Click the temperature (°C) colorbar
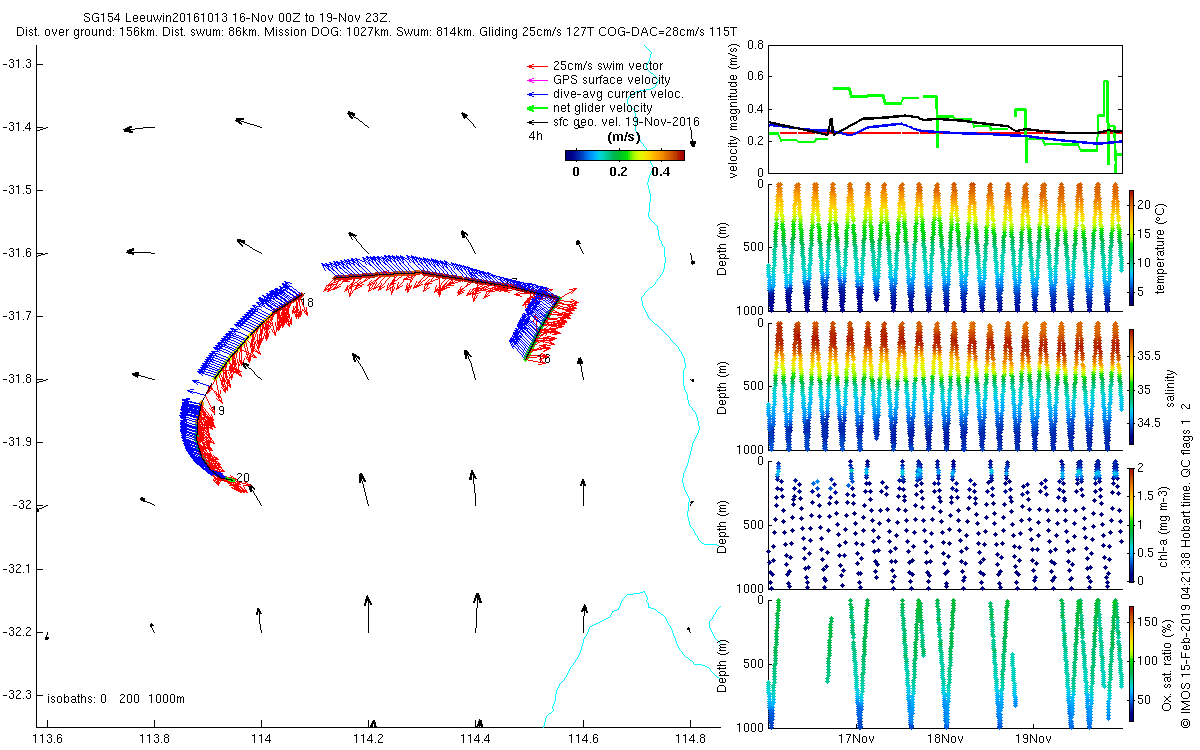The height and width of the screenshot is (750, 1200). (1131, 247)
